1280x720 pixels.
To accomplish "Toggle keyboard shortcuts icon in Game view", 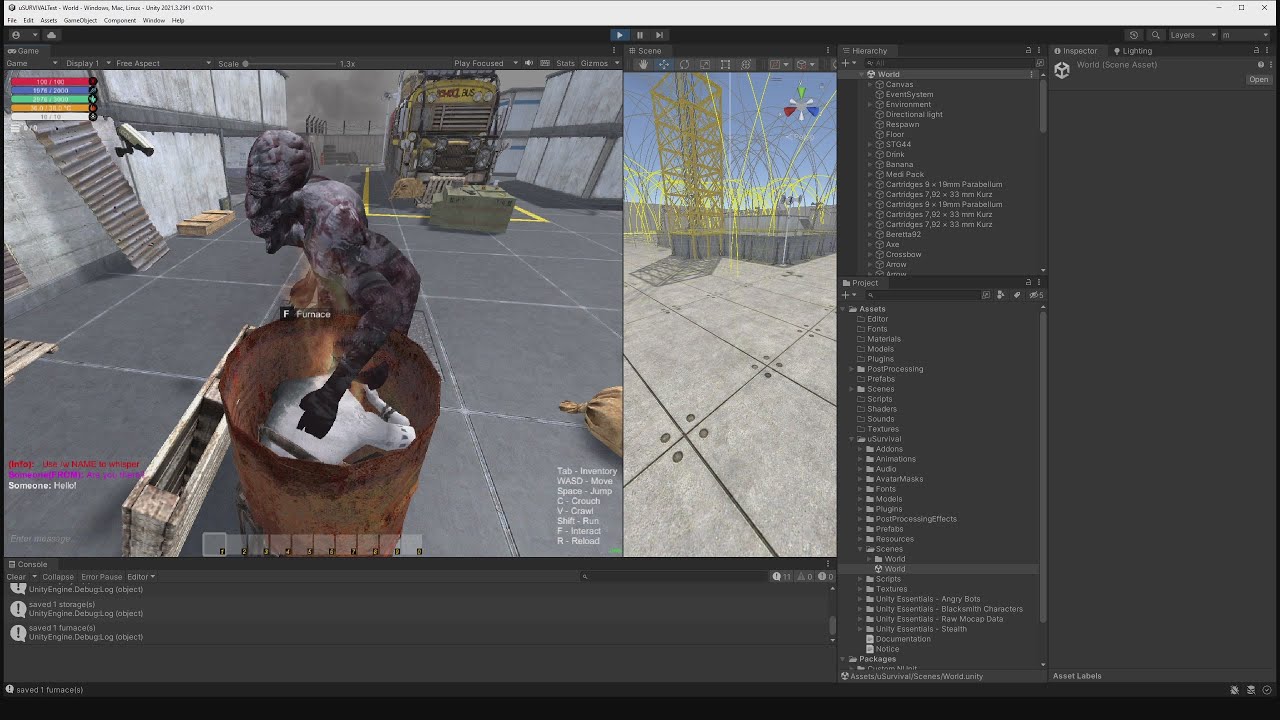I will (x=544, y=63).
